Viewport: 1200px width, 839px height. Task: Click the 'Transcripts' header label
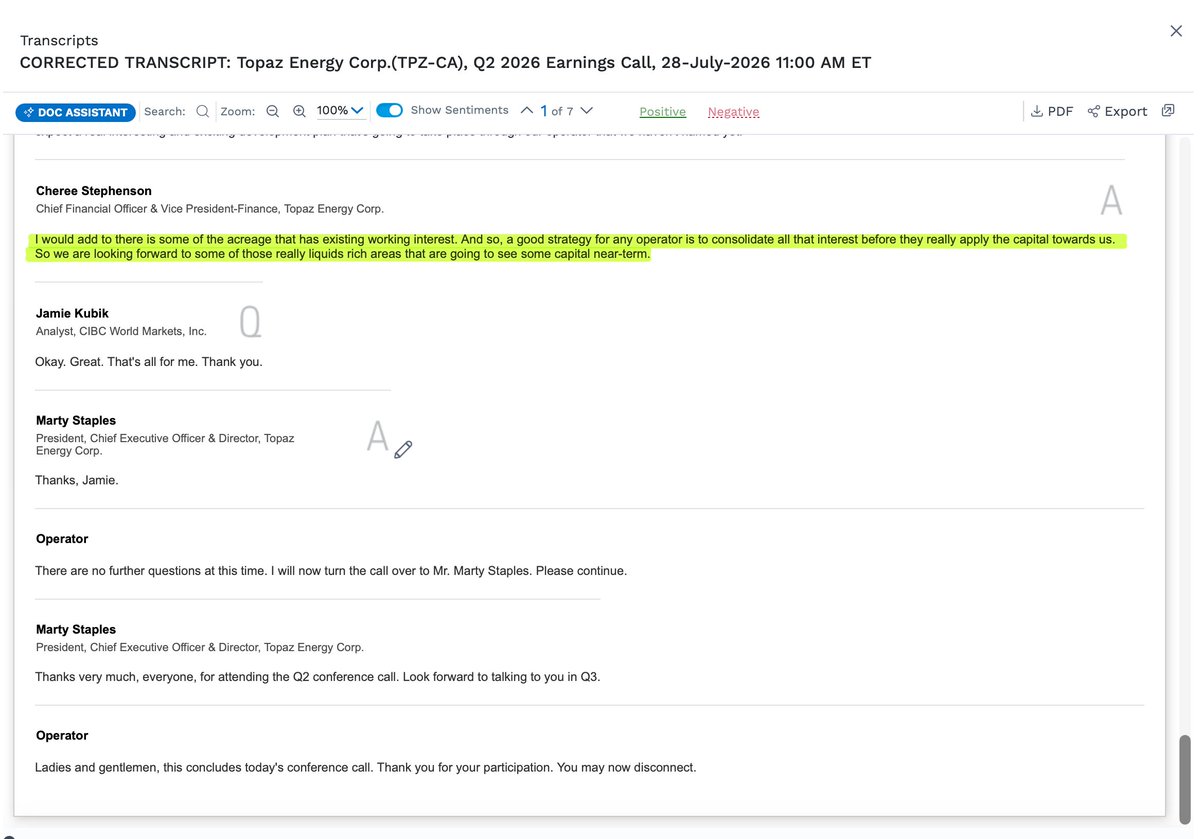click(x=59, y=41)
